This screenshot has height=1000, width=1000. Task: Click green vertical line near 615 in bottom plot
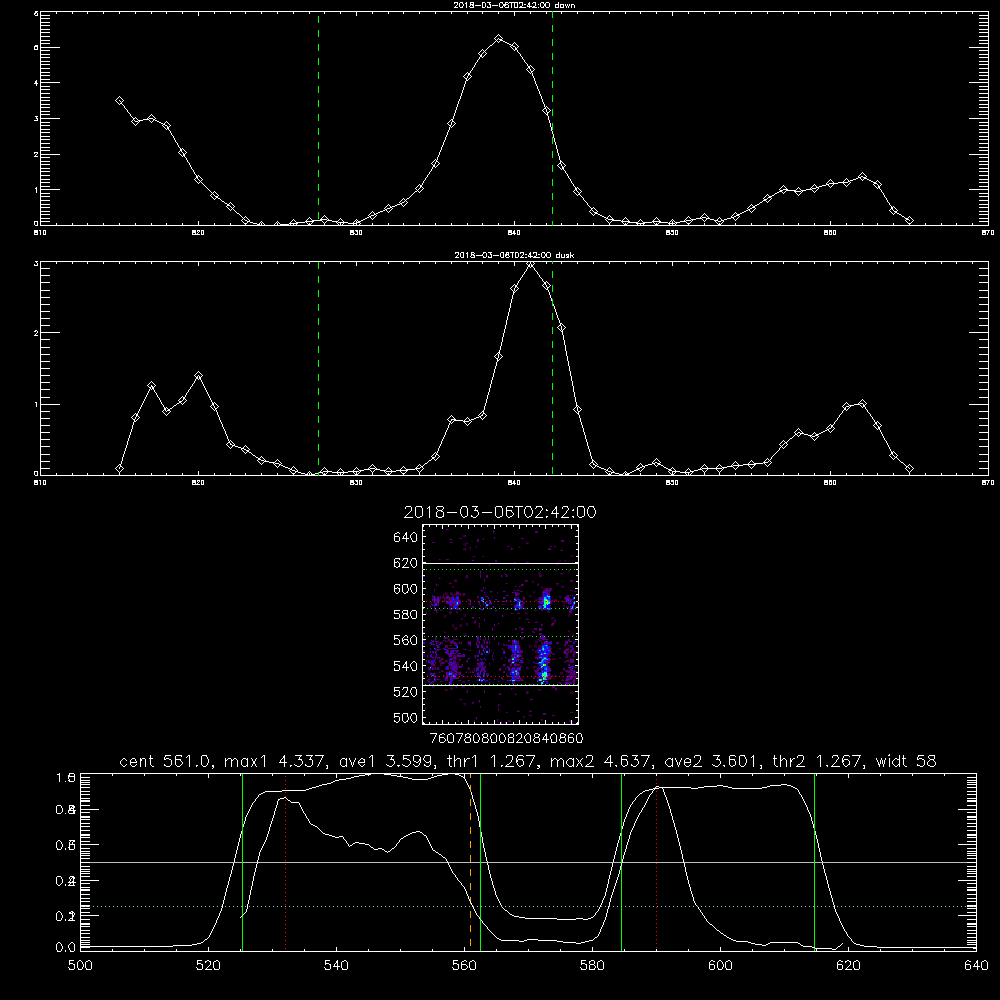click(x=814, y=861)
